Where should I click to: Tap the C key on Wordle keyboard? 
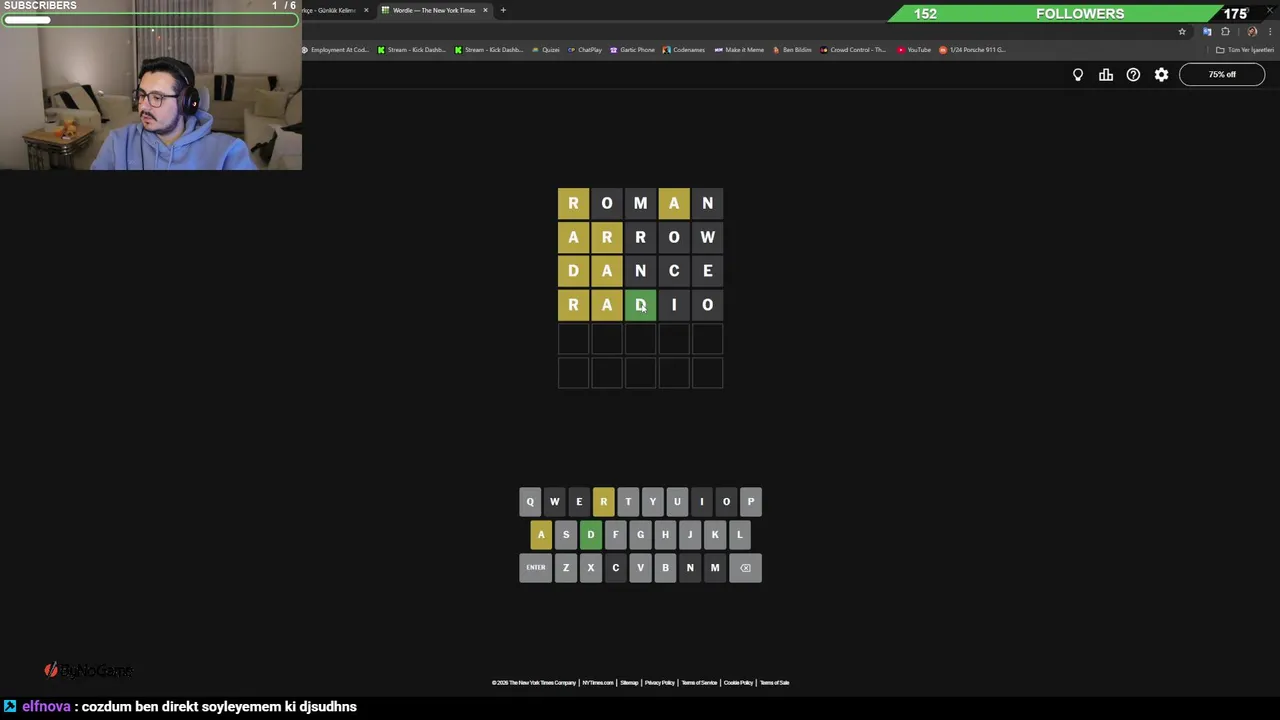point(615,568)
